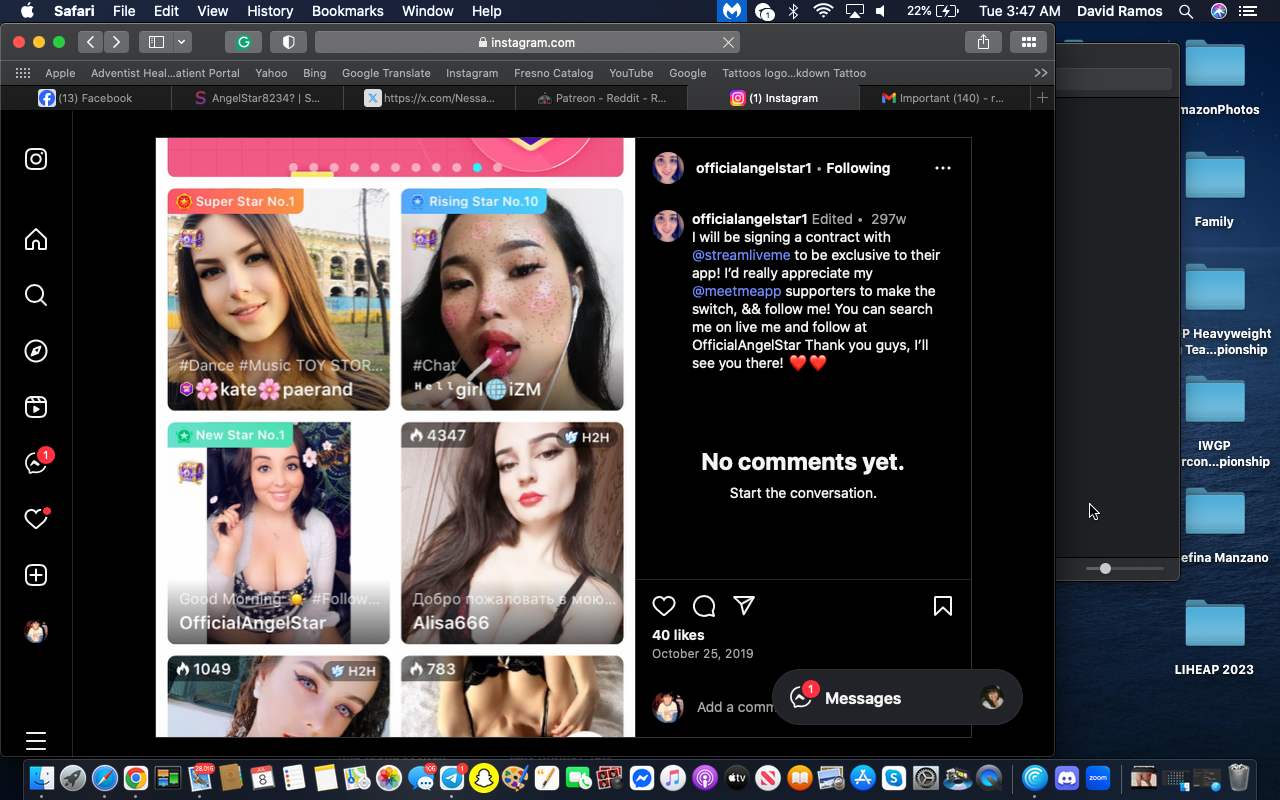1280x800 pixels.
Task: Open Notifications heart in the sidebar
Action: 36,519
